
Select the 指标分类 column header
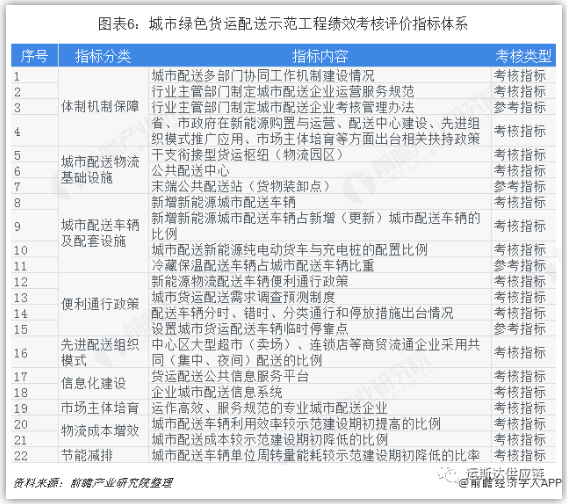(103, 56)
